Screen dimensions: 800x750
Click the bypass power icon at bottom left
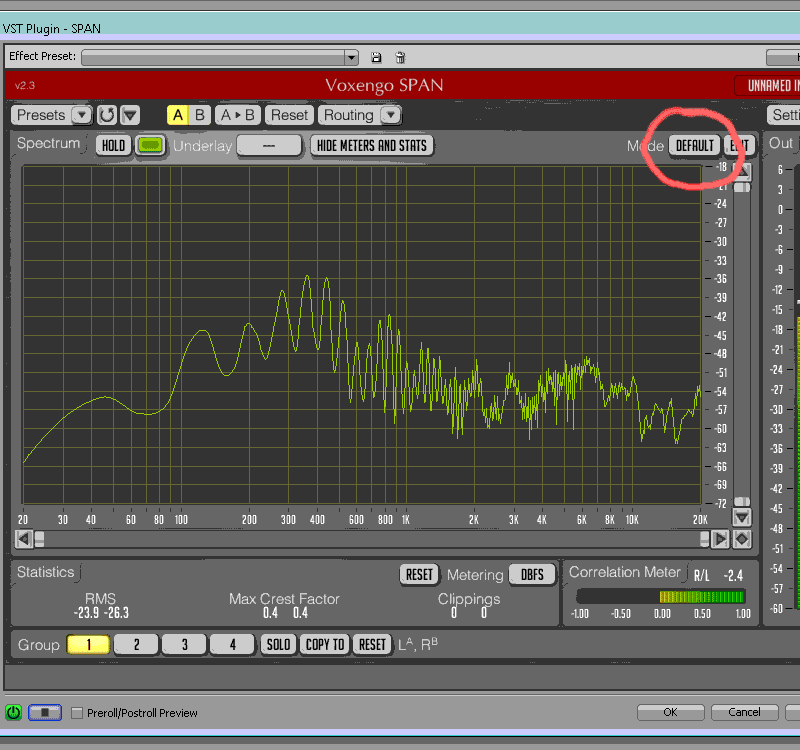14,712
